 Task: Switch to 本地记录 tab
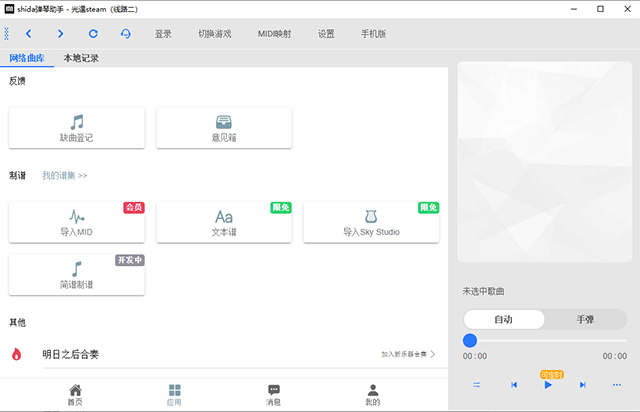point(81,58)
